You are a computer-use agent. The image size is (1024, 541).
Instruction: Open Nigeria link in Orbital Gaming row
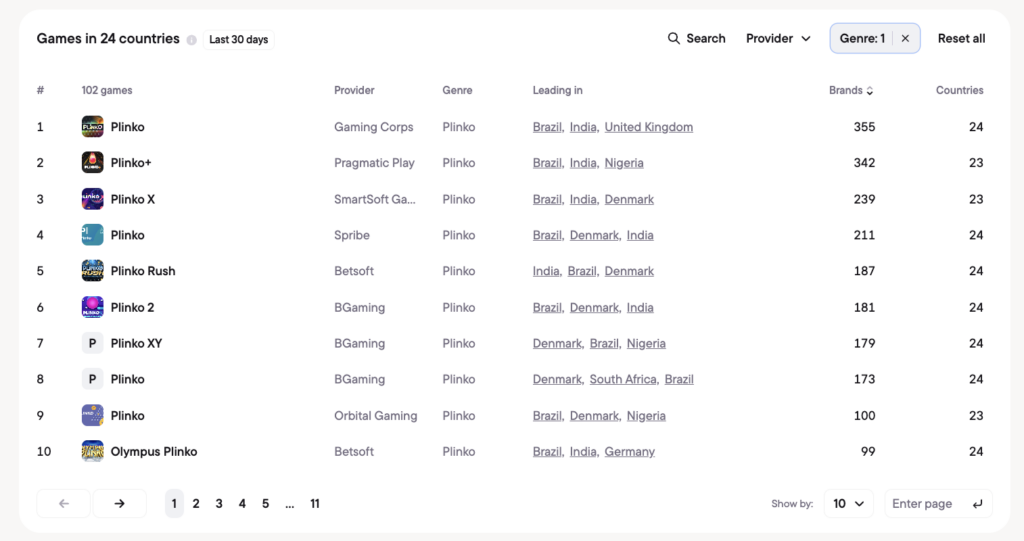click(x=646, y=416)
